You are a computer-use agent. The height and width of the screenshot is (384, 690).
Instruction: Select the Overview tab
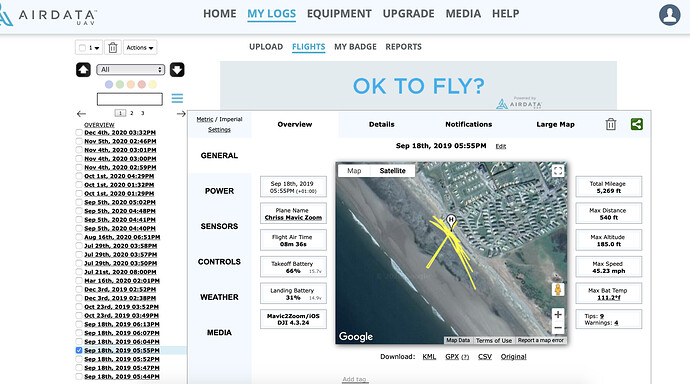tap(295, 124)
